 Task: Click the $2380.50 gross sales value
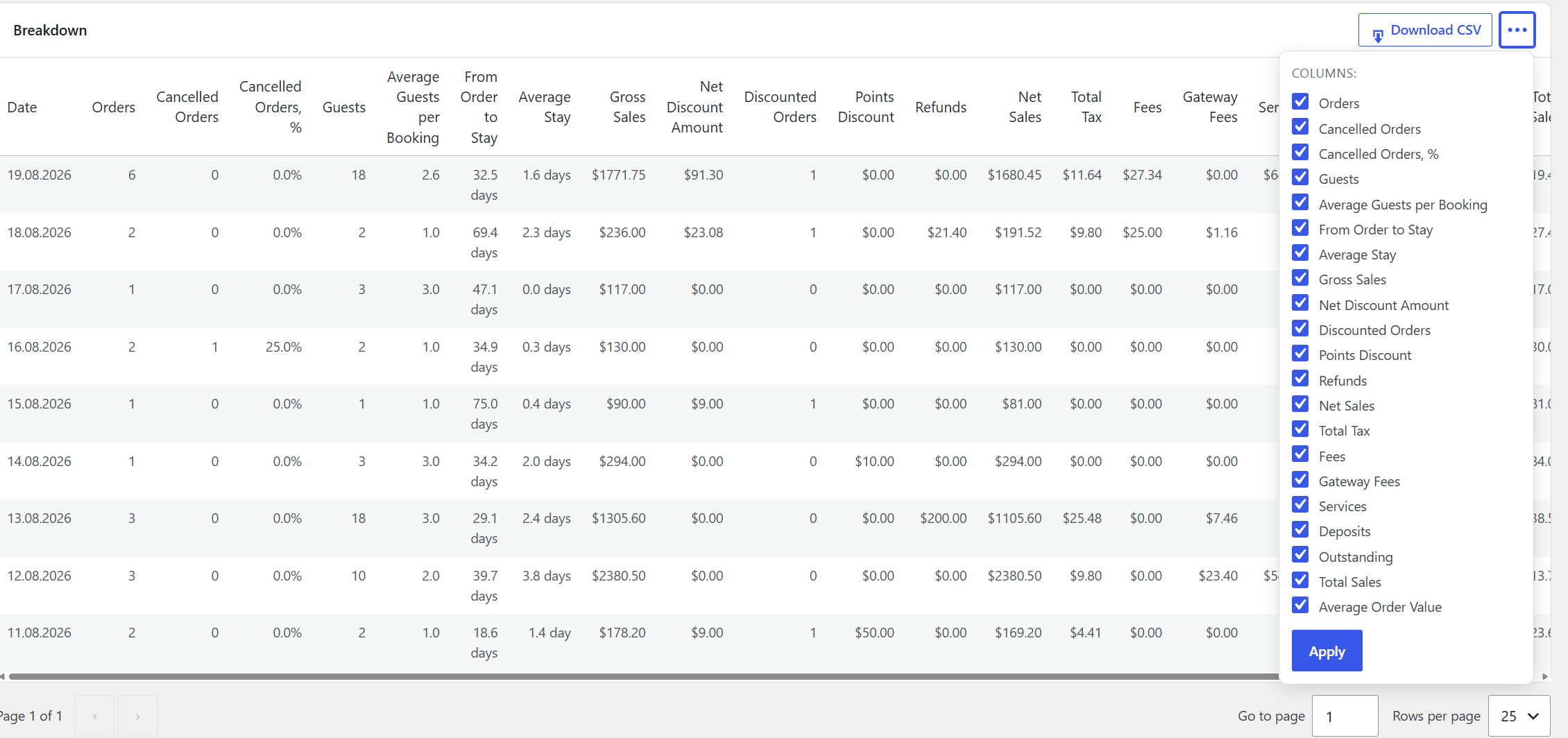(619, 576)
